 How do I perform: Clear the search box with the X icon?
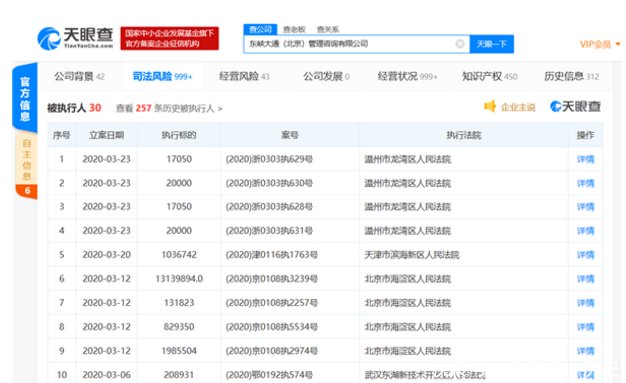tap(460, 44)
